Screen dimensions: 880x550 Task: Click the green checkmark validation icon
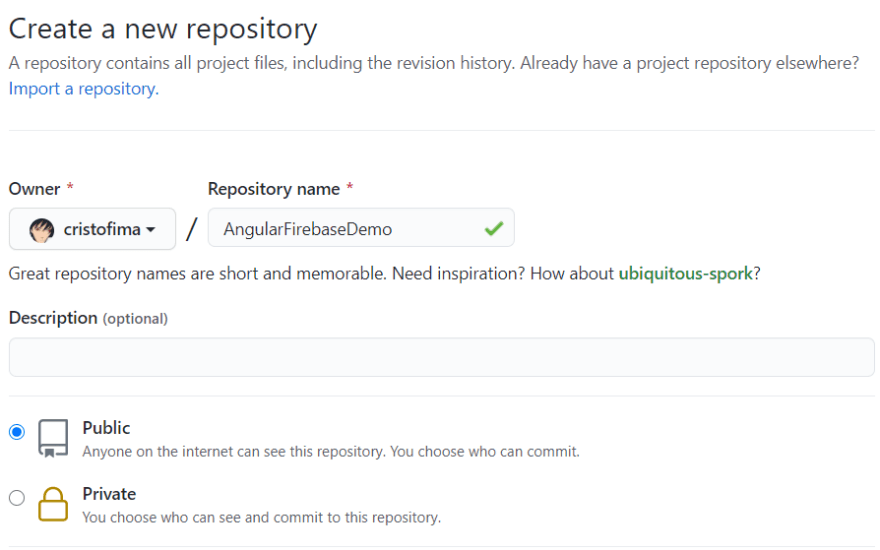click(x=493, y=229)
